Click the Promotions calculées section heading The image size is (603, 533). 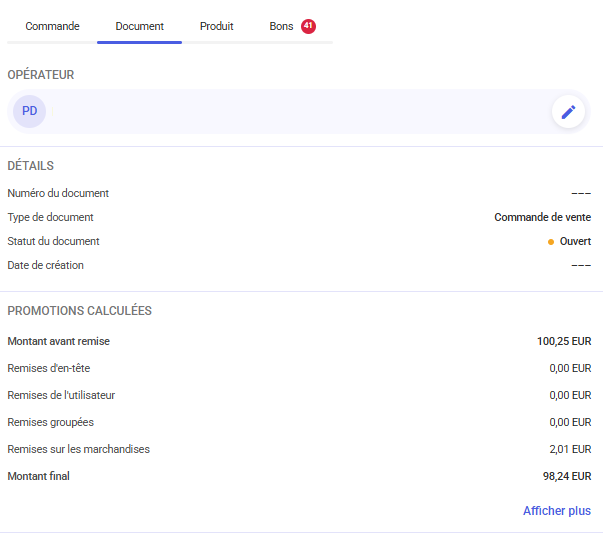(x=80, y=311)
